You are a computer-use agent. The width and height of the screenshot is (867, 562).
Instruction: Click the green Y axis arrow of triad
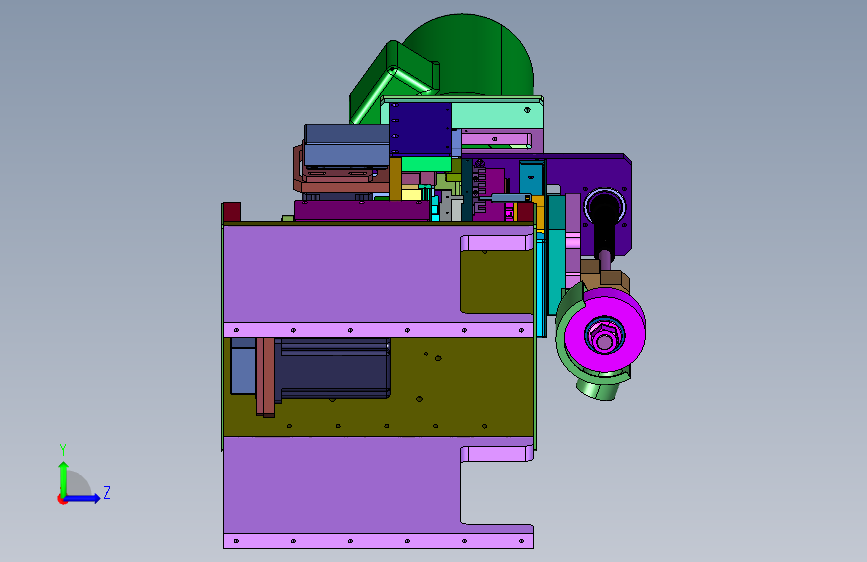[x=64, y=478]
